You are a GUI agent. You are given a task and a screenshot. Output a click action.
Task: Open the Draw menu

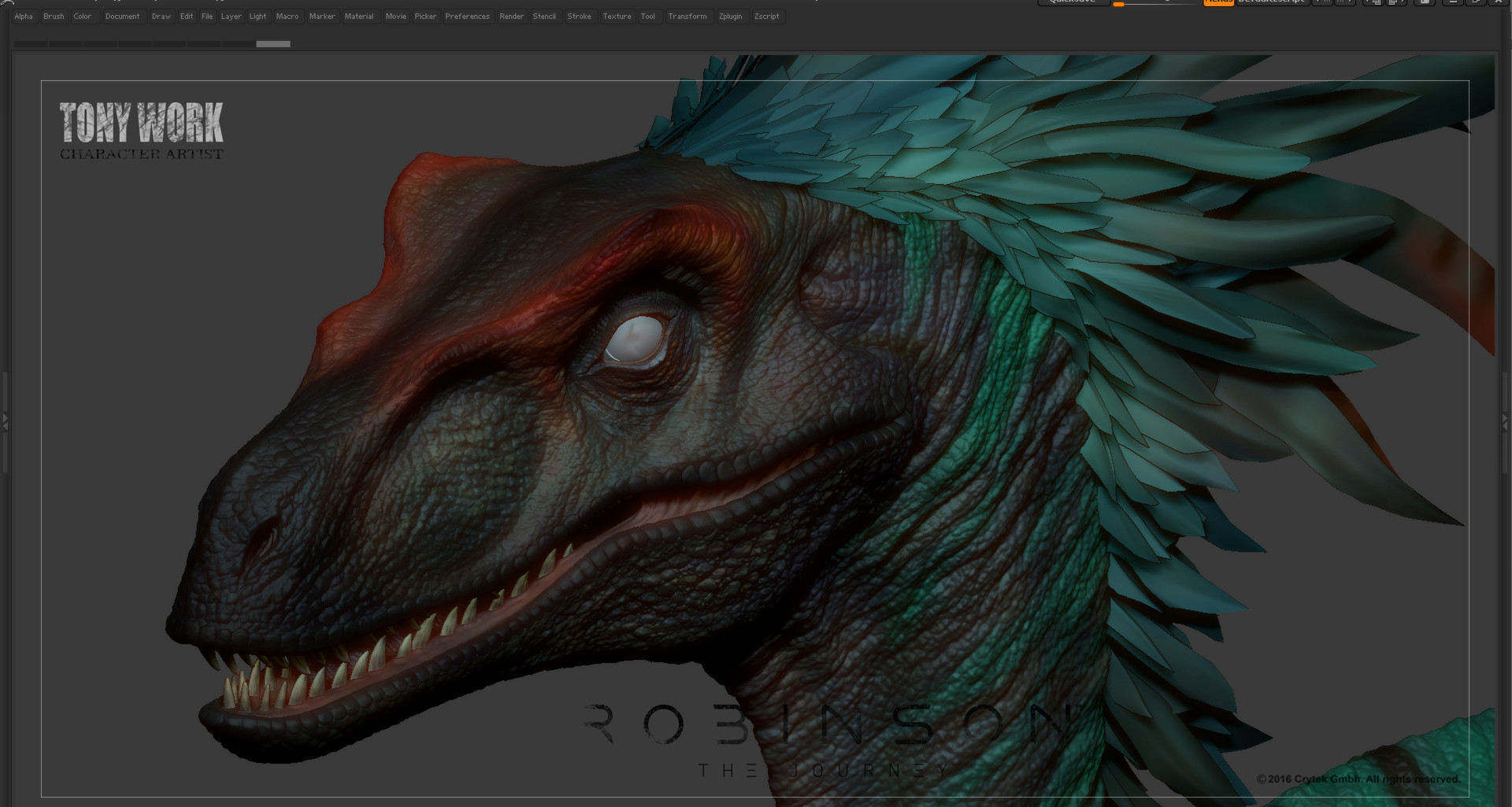(161, 16)
